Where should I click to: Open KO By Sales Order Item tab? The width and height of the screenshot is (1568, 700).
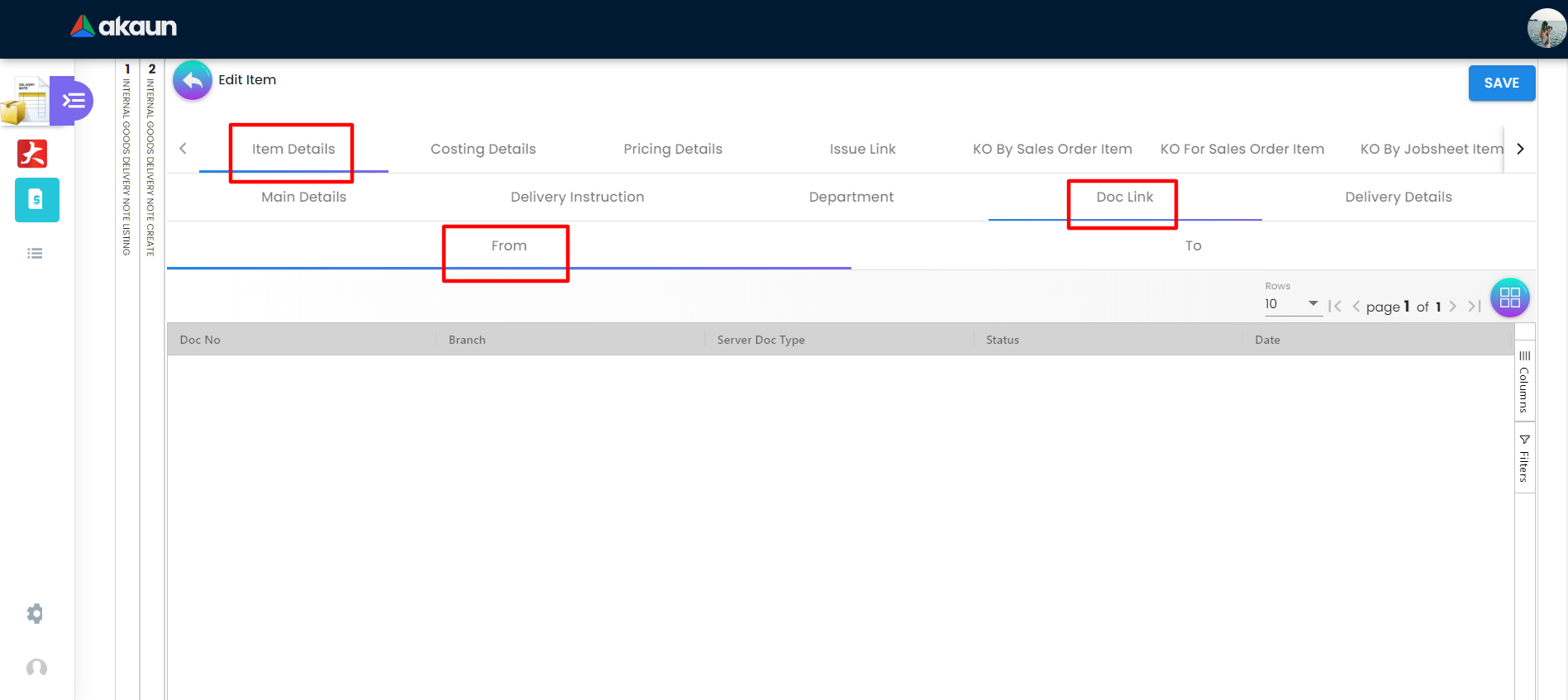coord(1052,149)
